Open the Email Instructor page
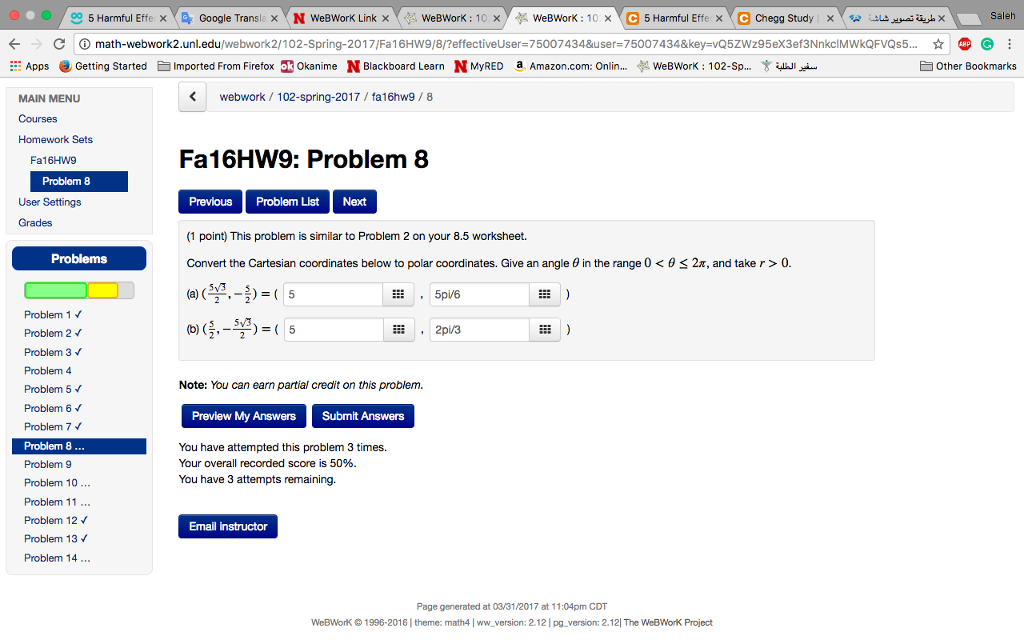Viewport: 1024px width, 640px height. tap(227, 526)
